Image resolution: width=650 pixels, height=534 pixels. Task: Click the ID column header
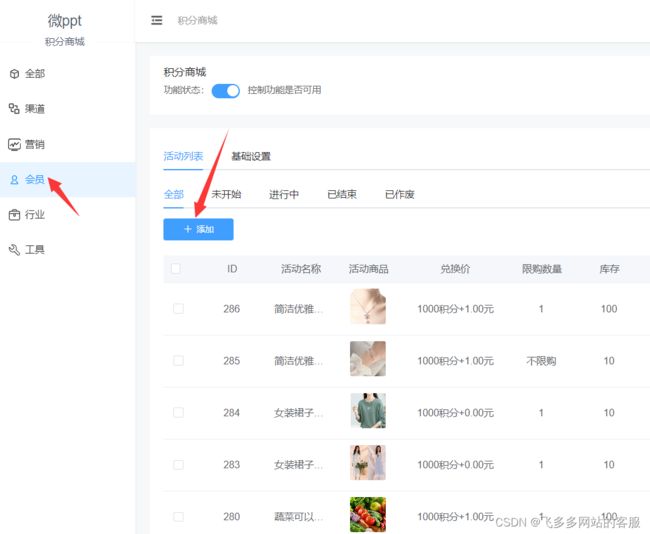pos(232,269)
